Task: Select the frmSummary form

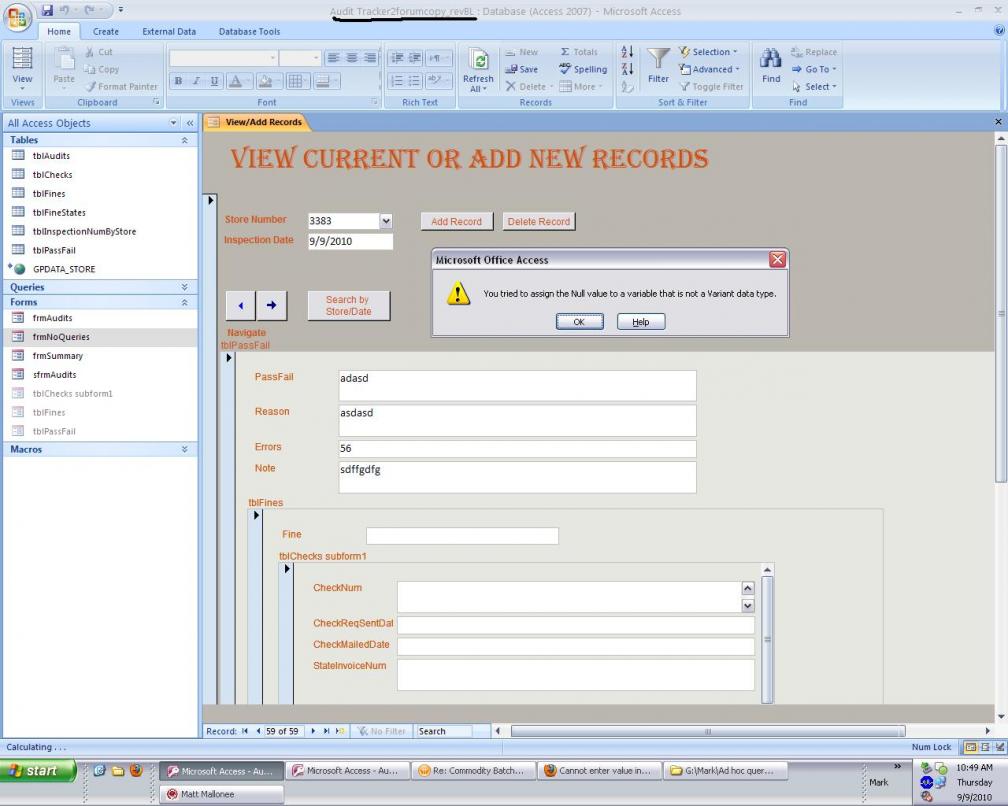Action: (100, 355)
